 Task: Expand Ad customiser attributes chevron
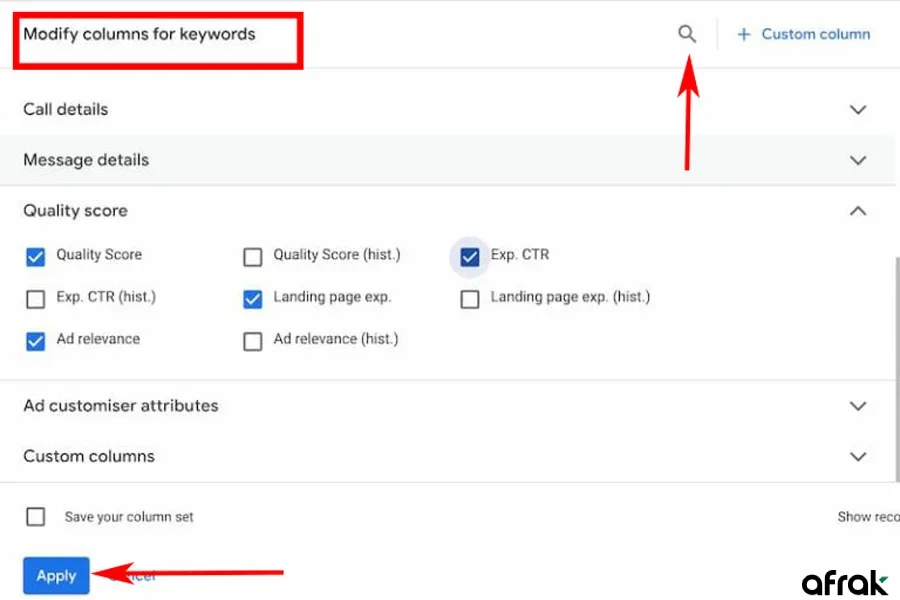tap(857, 406)
